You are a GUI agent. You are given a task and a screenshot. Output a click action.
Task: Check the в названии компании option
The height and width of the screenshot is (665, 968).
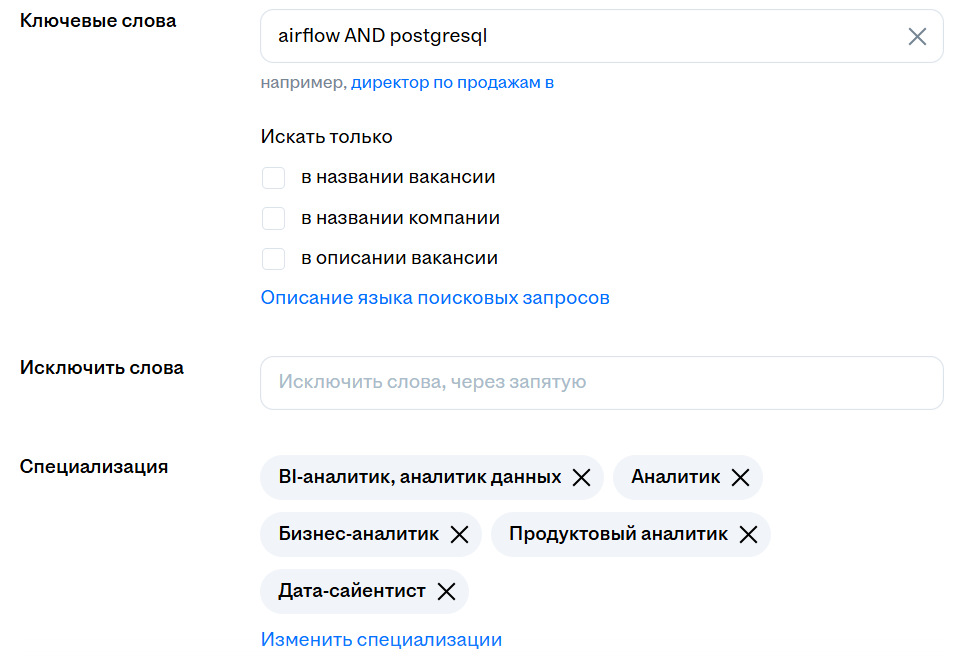pyautogui.click(x=273, y=218)
